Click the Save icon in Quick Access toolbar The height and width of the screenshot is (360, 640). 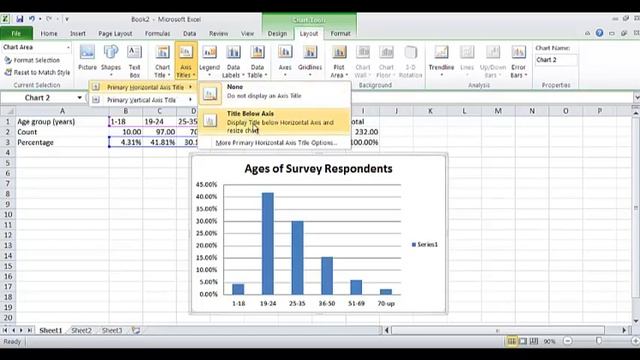[20, 19]
